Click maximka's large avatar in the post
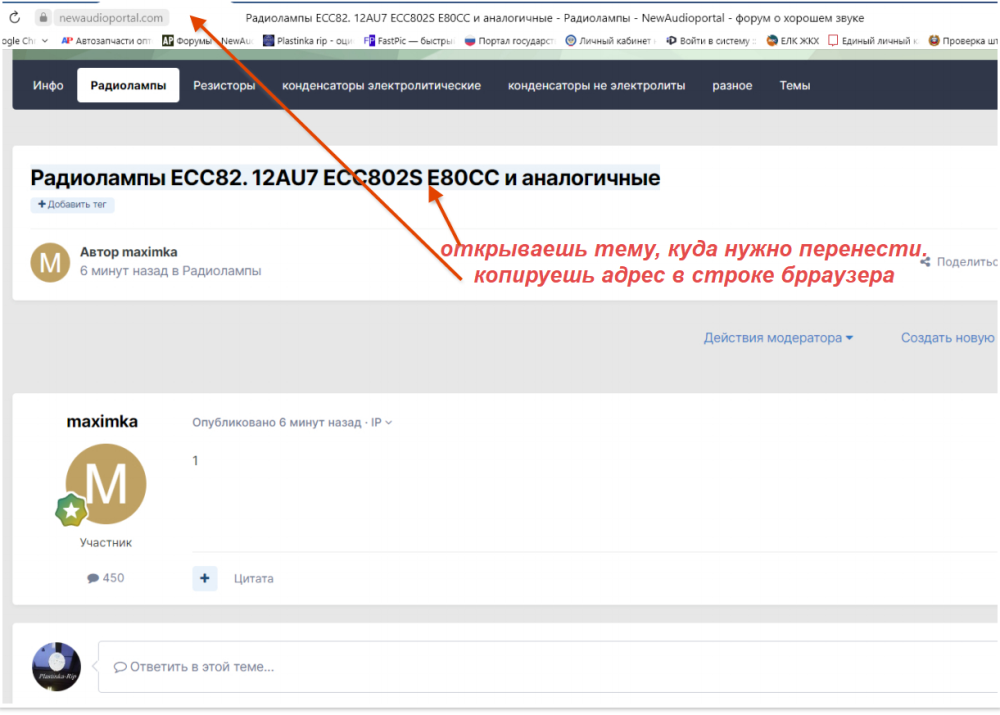The image size is (1000, 715). tap(105, 484)
